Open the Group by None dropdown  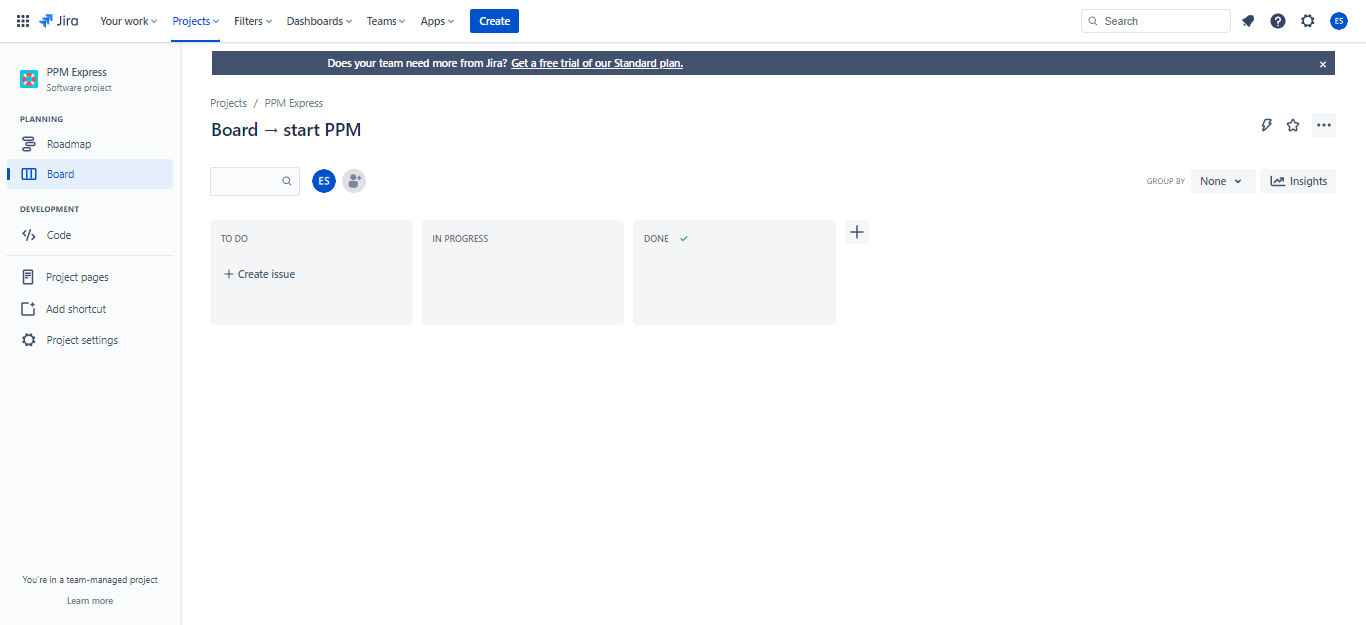pos(1223,181)
